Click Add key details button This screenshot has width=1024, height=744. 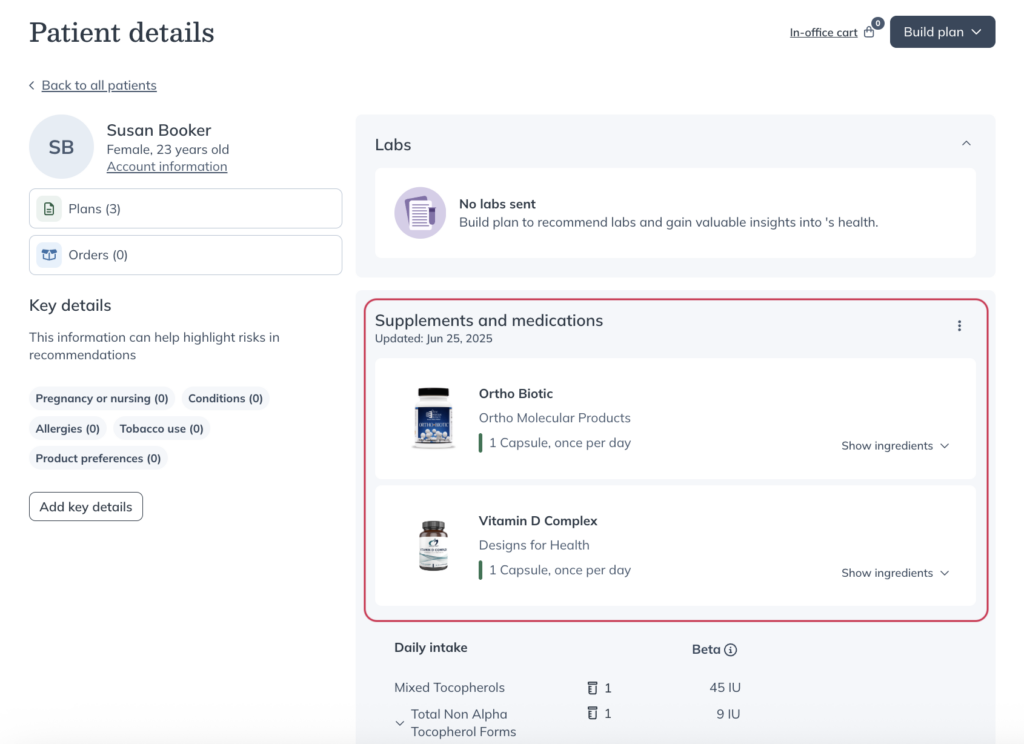86,507
